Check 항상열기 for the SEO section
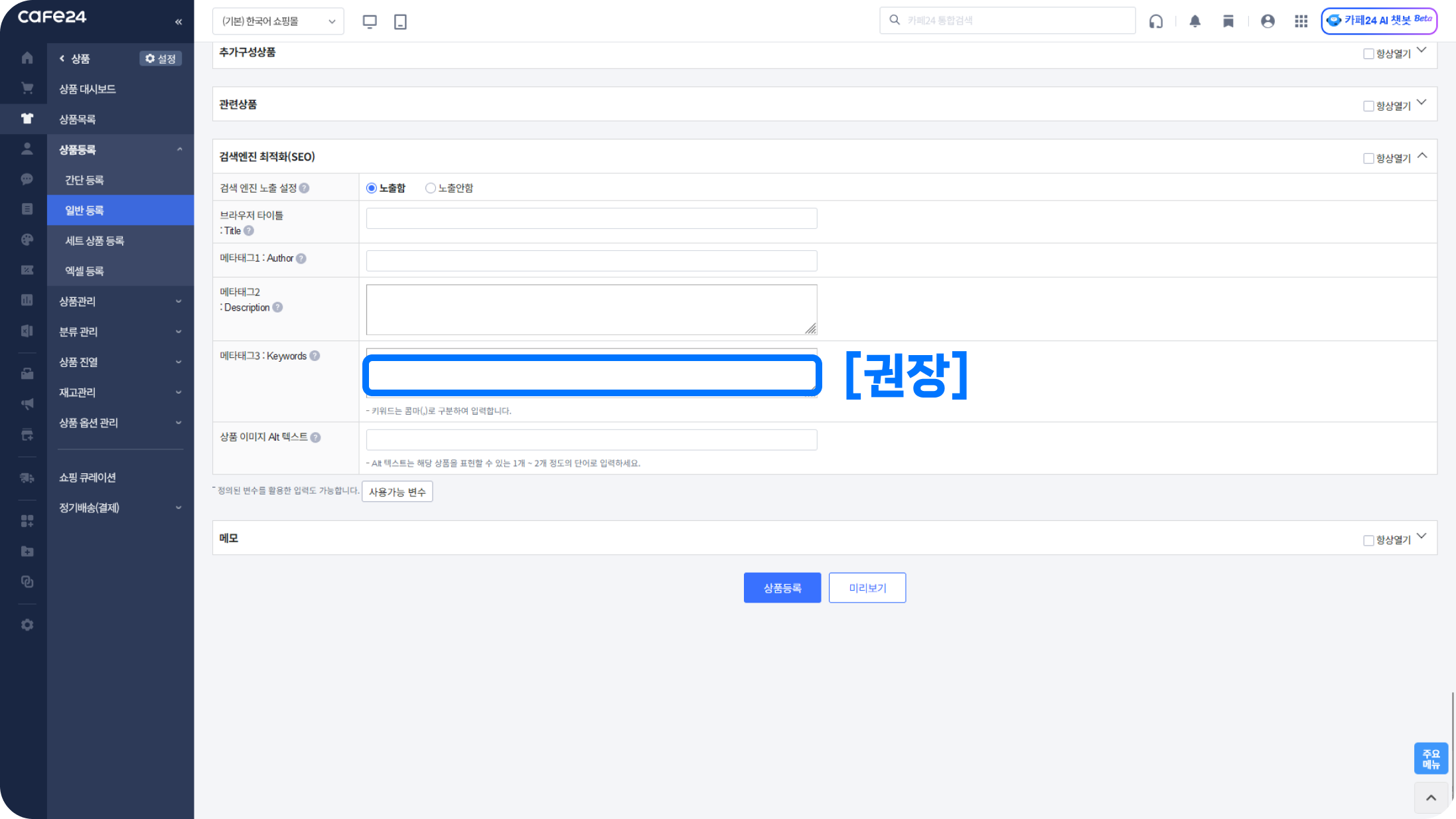1456x819 pixels. (1368, 158)
